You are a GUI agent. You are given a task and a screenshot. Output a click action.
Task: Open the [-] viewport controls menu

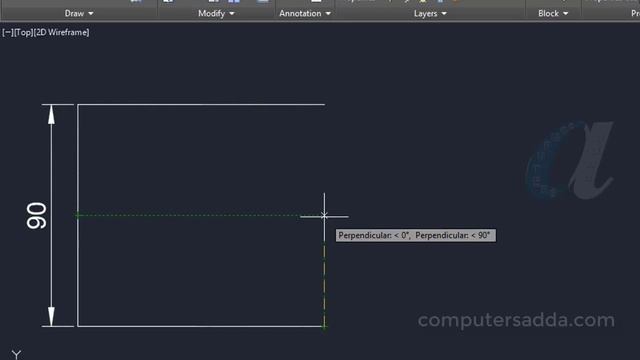[8, 32]
